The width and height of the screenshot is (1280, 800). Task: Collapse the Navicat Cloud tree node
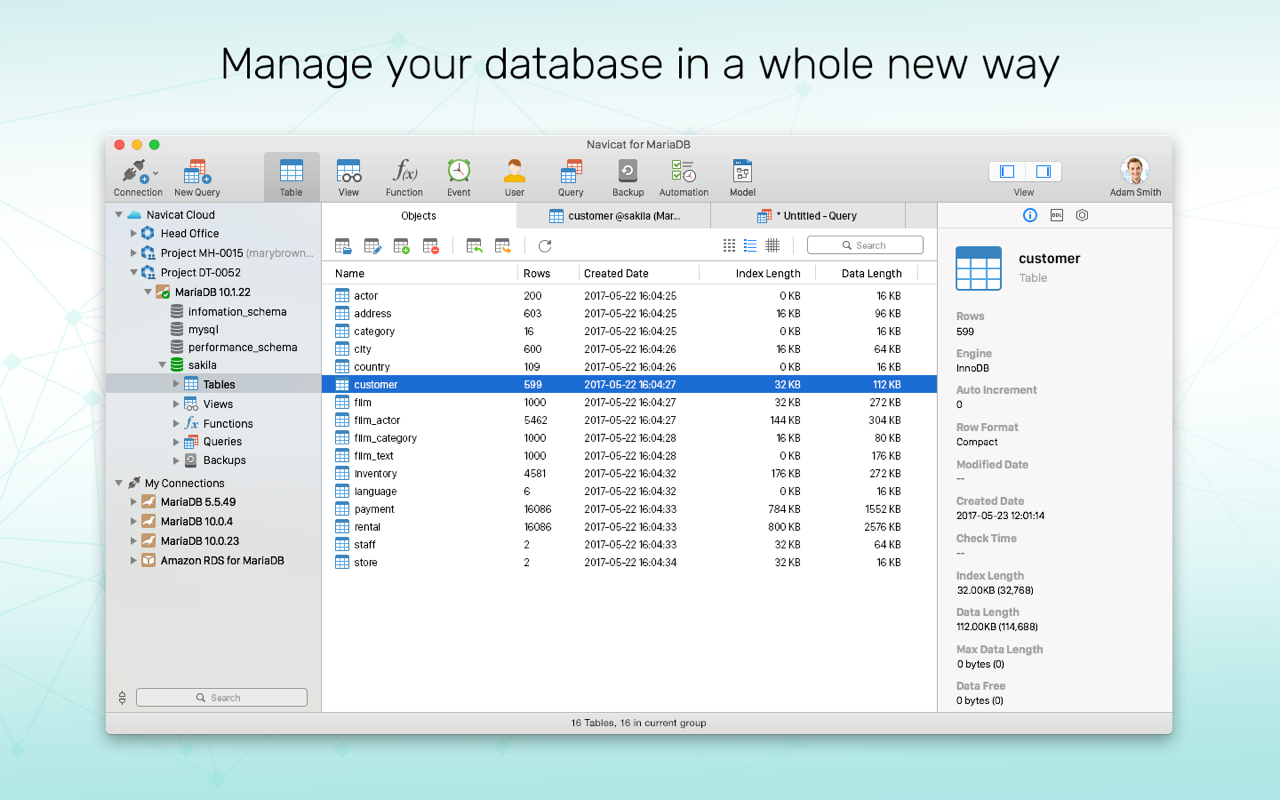(118, 215)
